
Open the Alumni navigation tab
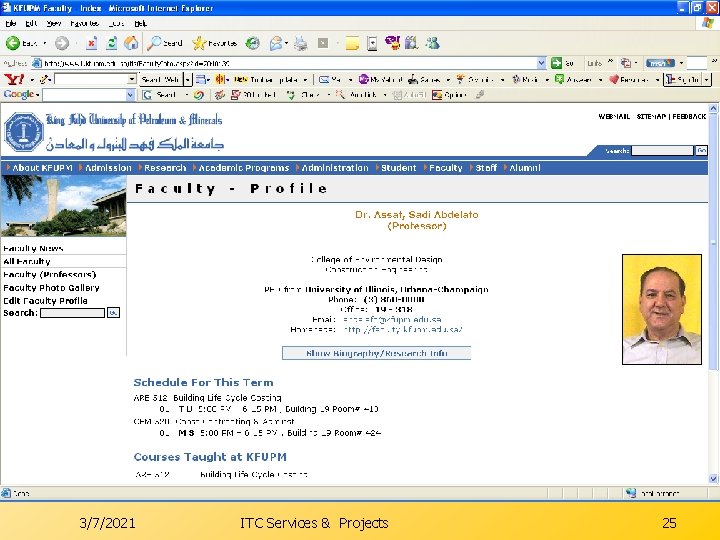click(525, 168)
